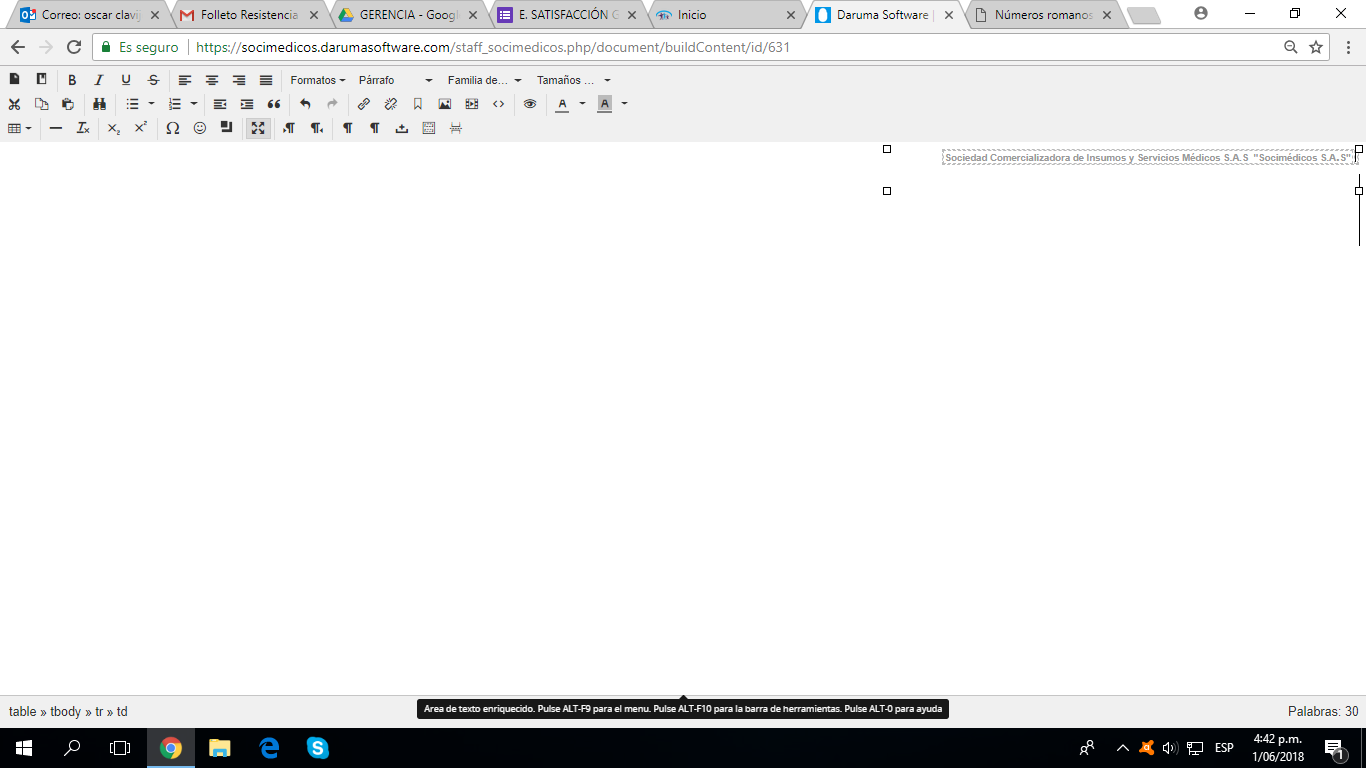Open the Párrafo block format dropdown

pos(395,80)
